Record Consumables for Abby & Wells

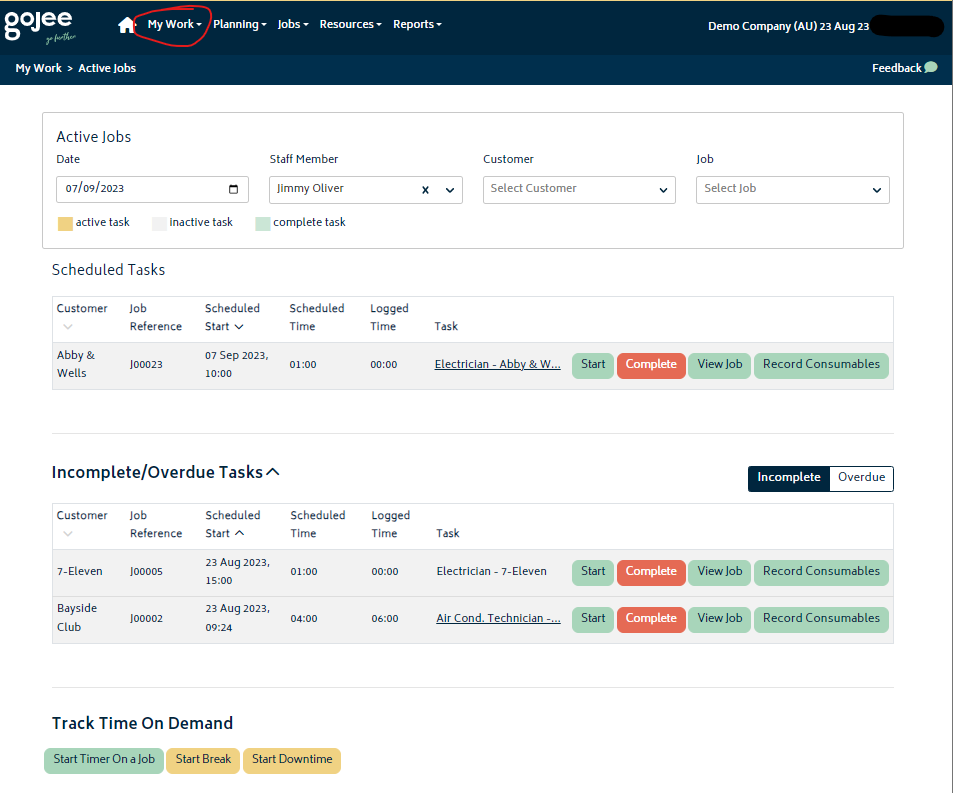(x=821, y=365)
